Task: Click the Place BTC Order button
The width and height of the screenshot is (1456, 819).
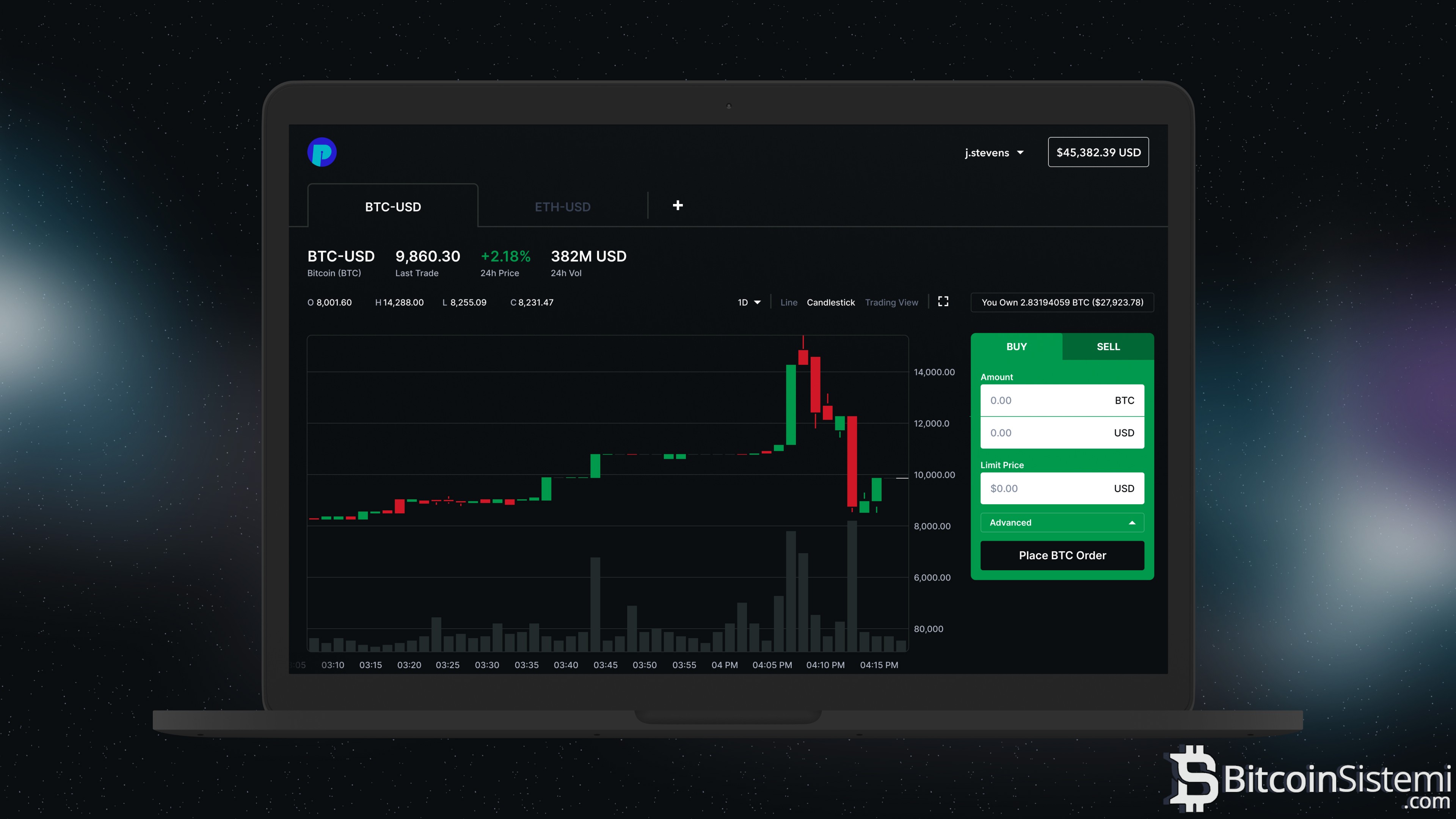Action: point(1062,555)
